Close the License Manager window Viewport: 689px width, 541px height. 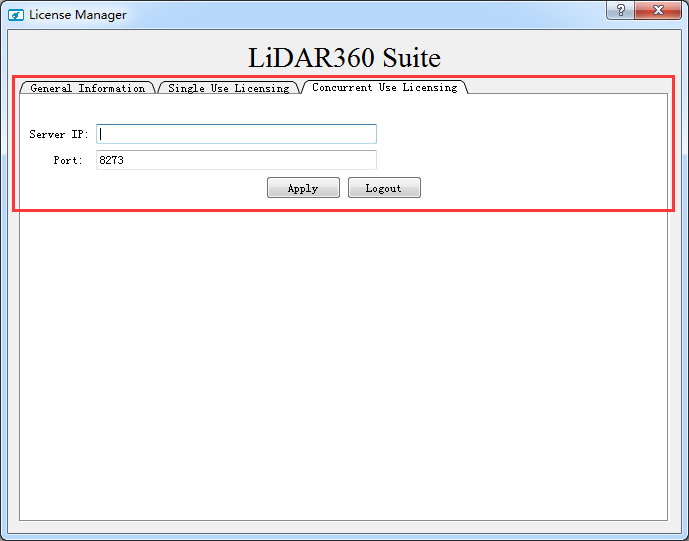tap(658, 10)
